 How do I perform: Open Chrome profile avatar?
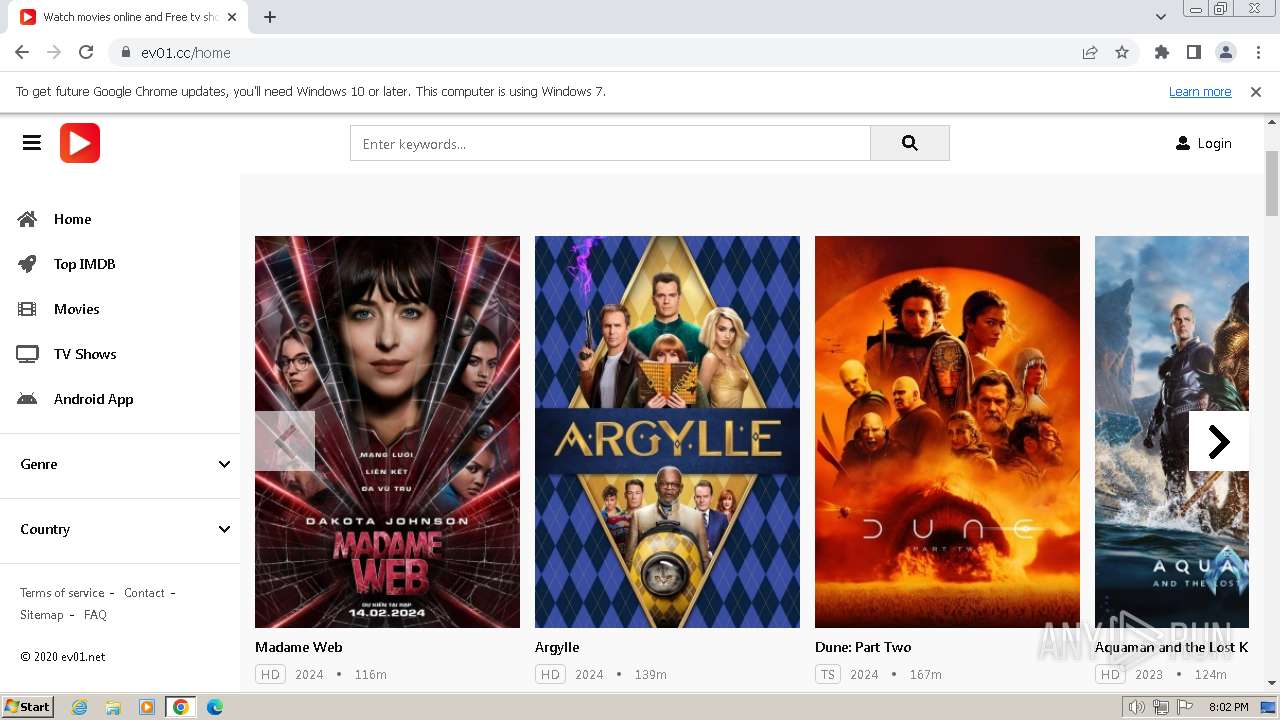[x=1226, y=52]
